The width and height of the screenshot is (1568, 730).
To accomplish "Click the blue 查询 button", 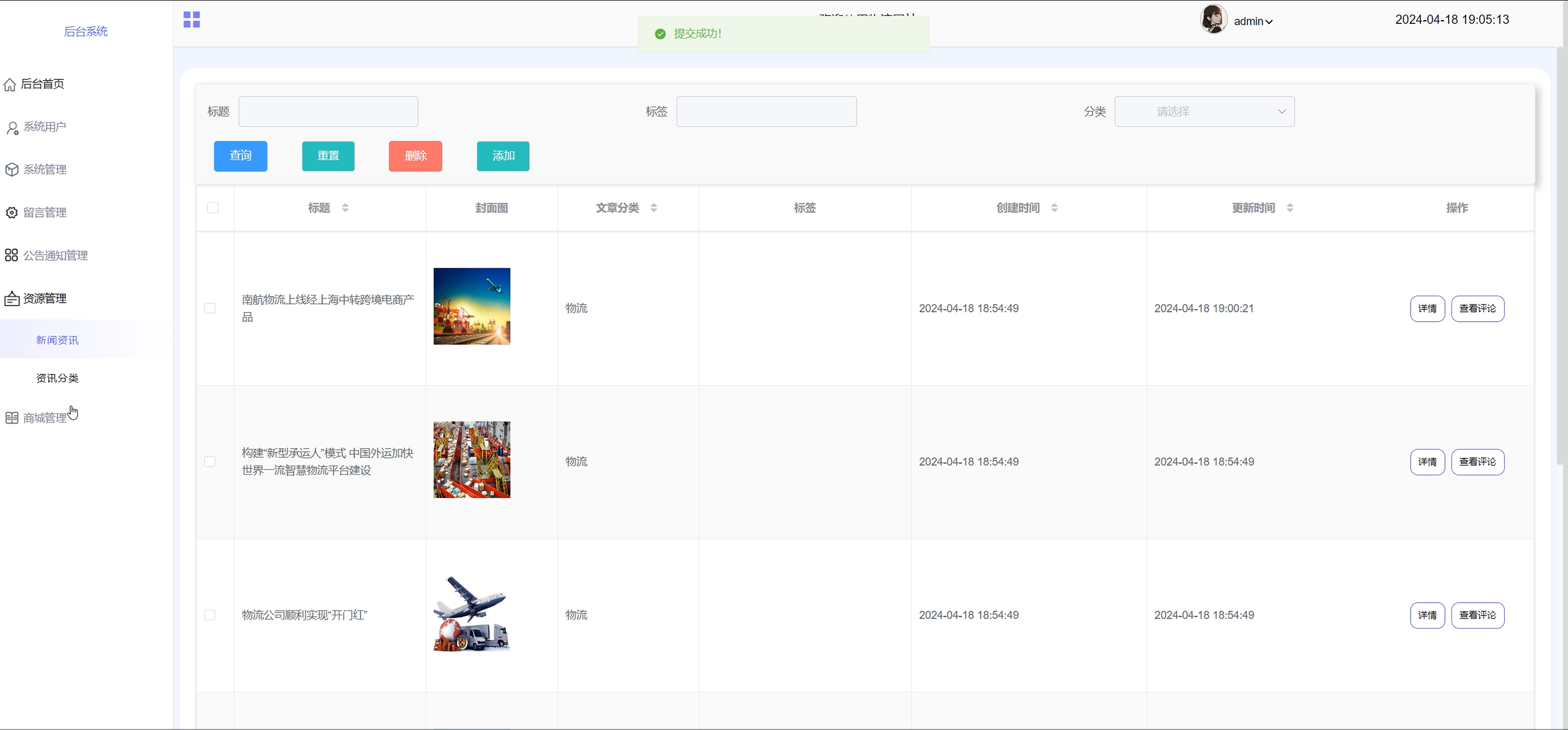I will click(241, 156).
